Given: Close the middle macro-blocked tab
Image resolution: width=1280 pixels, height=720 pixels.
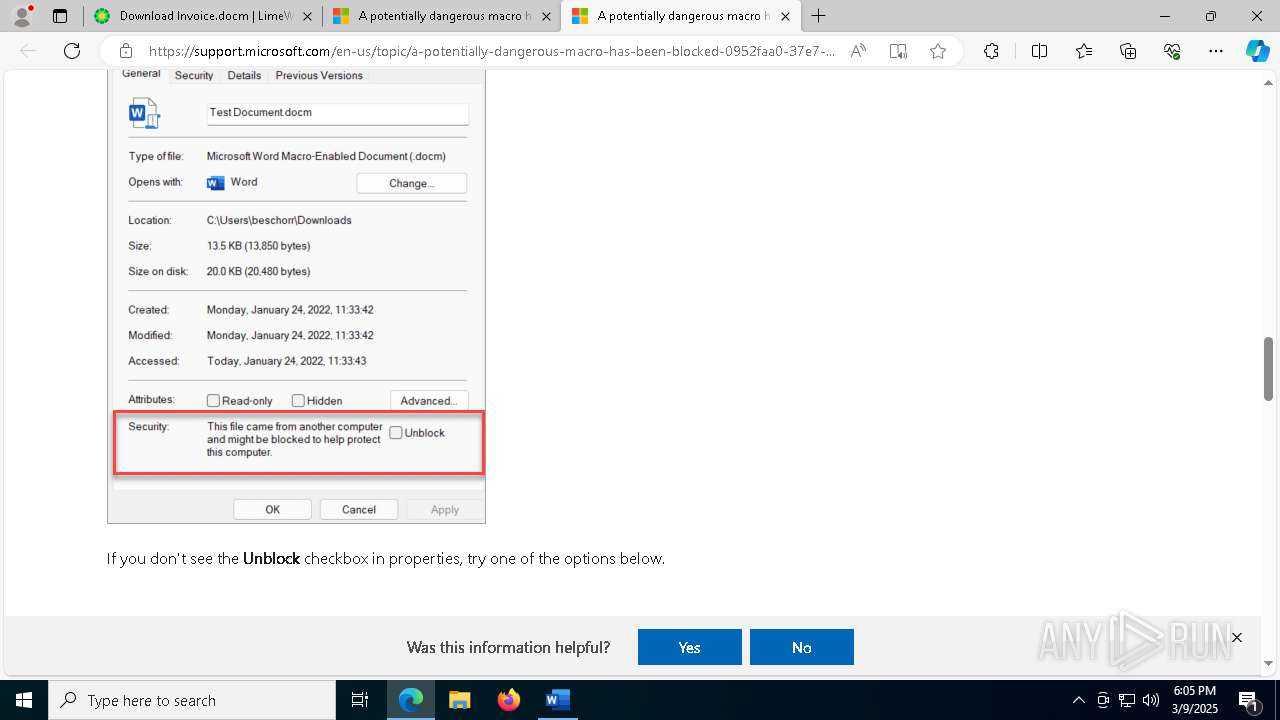Looking at the screenshot, I should click(546, 16).
